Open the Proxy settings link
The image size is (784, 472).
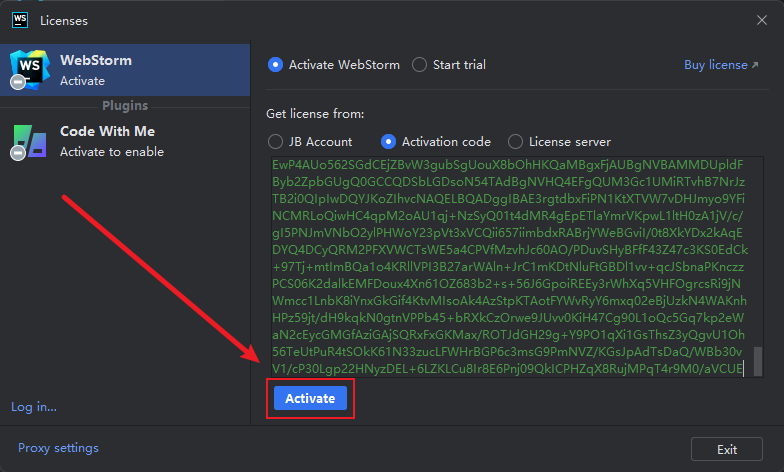click(x=58, y=448)
